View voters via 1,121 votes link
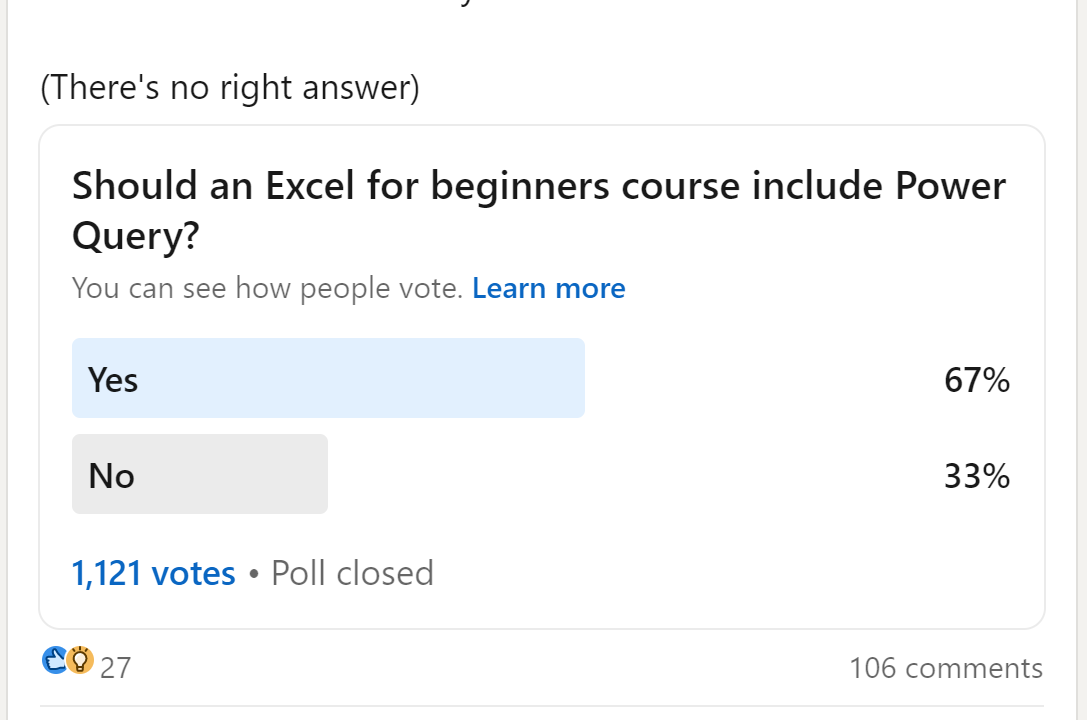Image resolution: width=1087 pixels, height=720 pixels. (x=153, y=574)
